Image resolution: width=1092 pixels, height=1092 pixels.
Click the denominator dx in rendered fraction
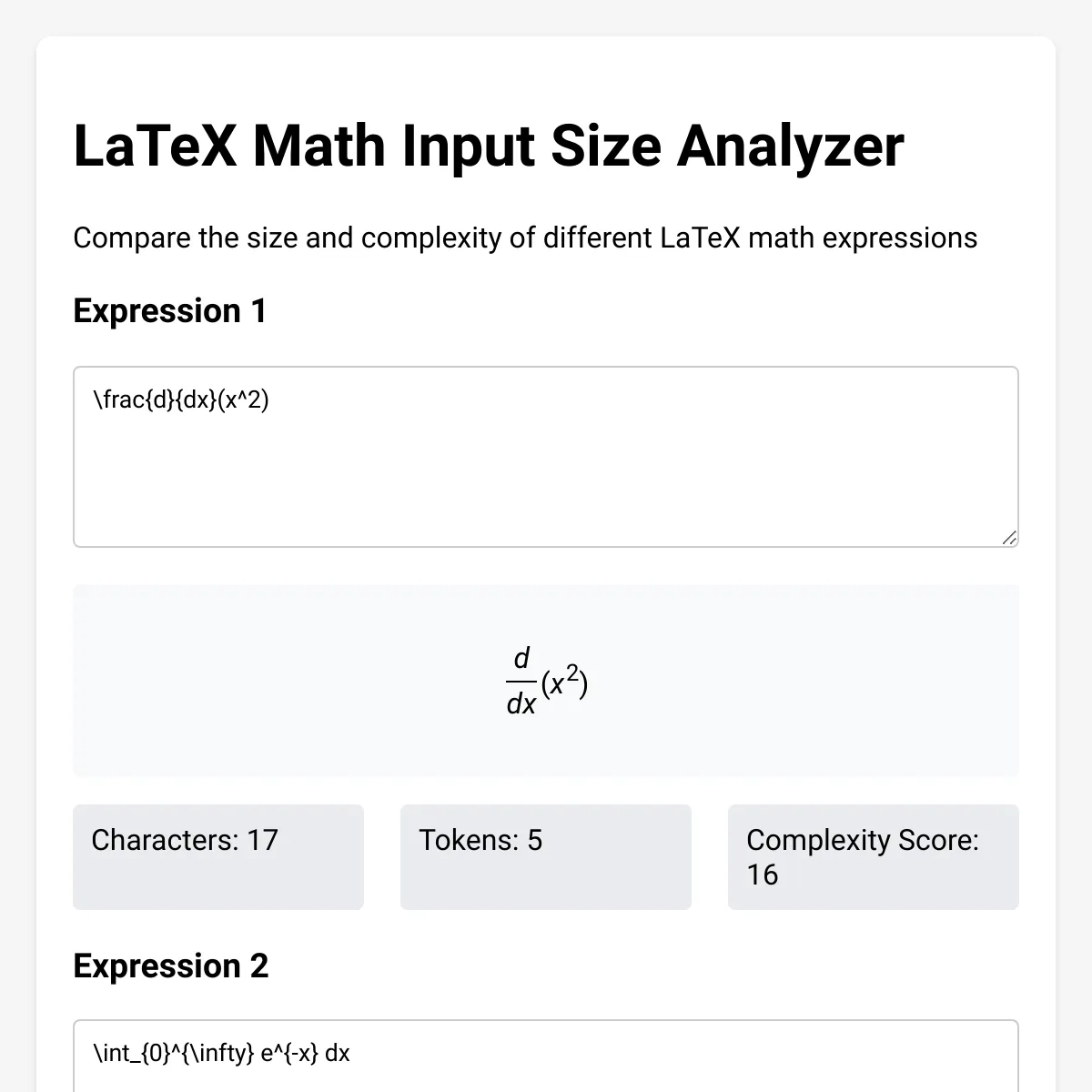tap(521, 703)
